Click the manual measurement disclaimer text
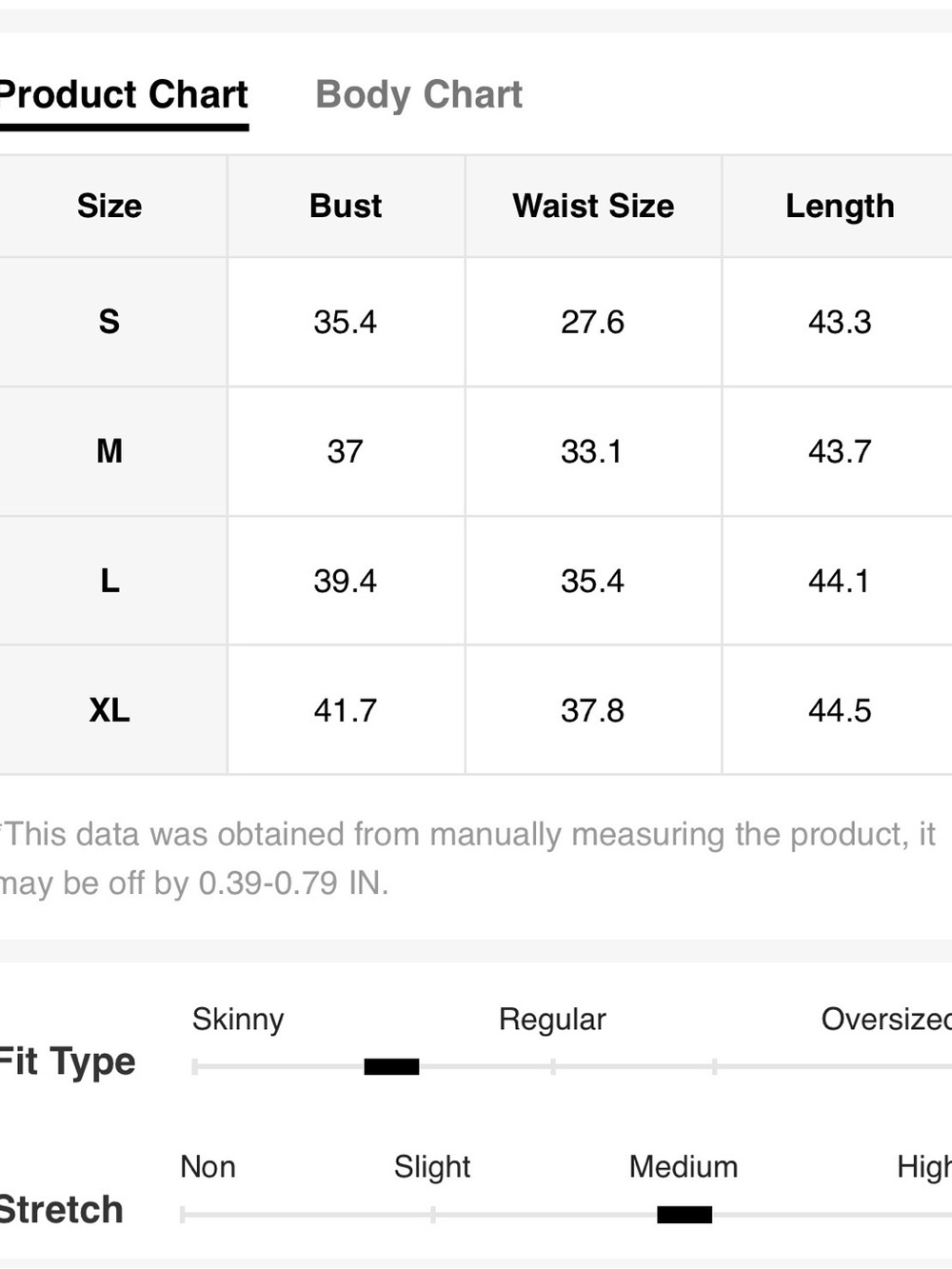 467,859
